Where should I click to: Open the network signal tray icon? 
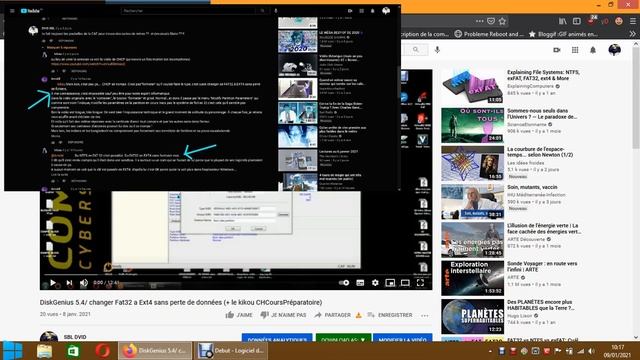(x=580, y=351)
